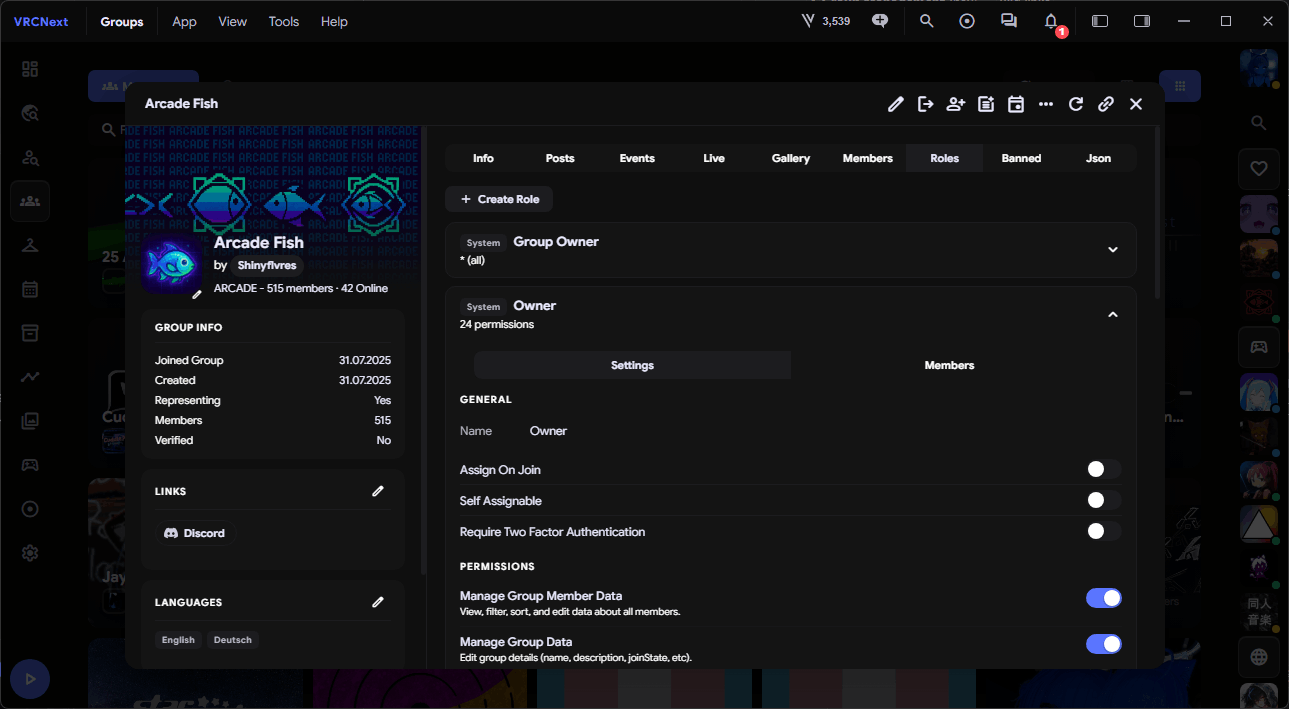This screenshot has width=1289, height=709.
Task: Open the world search globe icon in sidebar
Action: click(30, 113)
